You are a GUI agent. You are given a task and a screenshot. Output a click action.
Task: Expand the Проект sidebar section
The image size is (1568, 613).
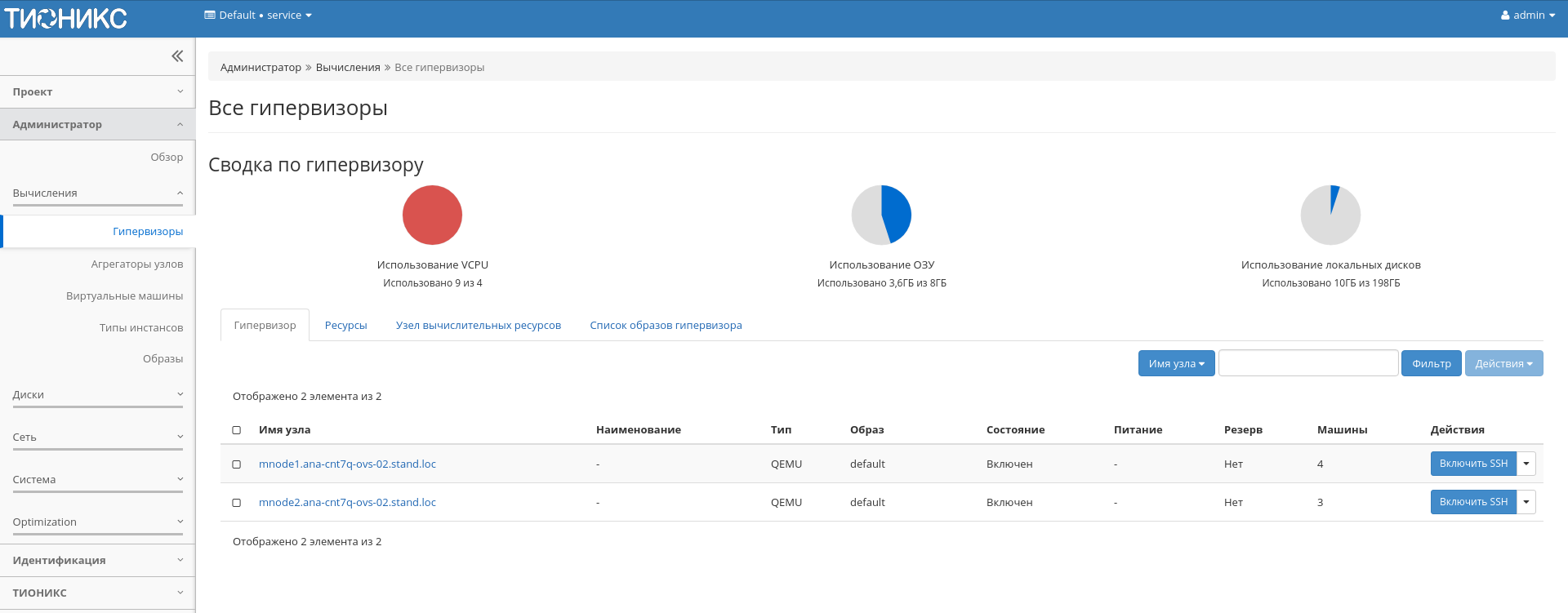click(x=97, y=92)
